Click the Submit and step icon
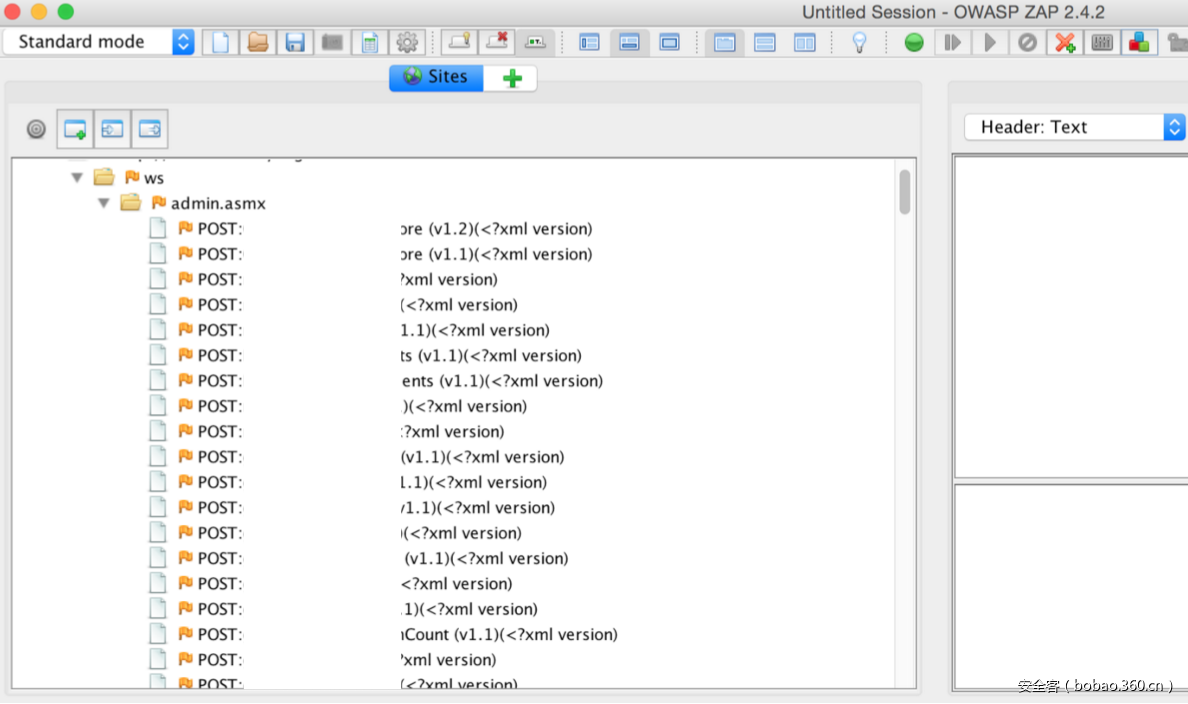The width and height of the screenshot is (1188, 704). 952,42
